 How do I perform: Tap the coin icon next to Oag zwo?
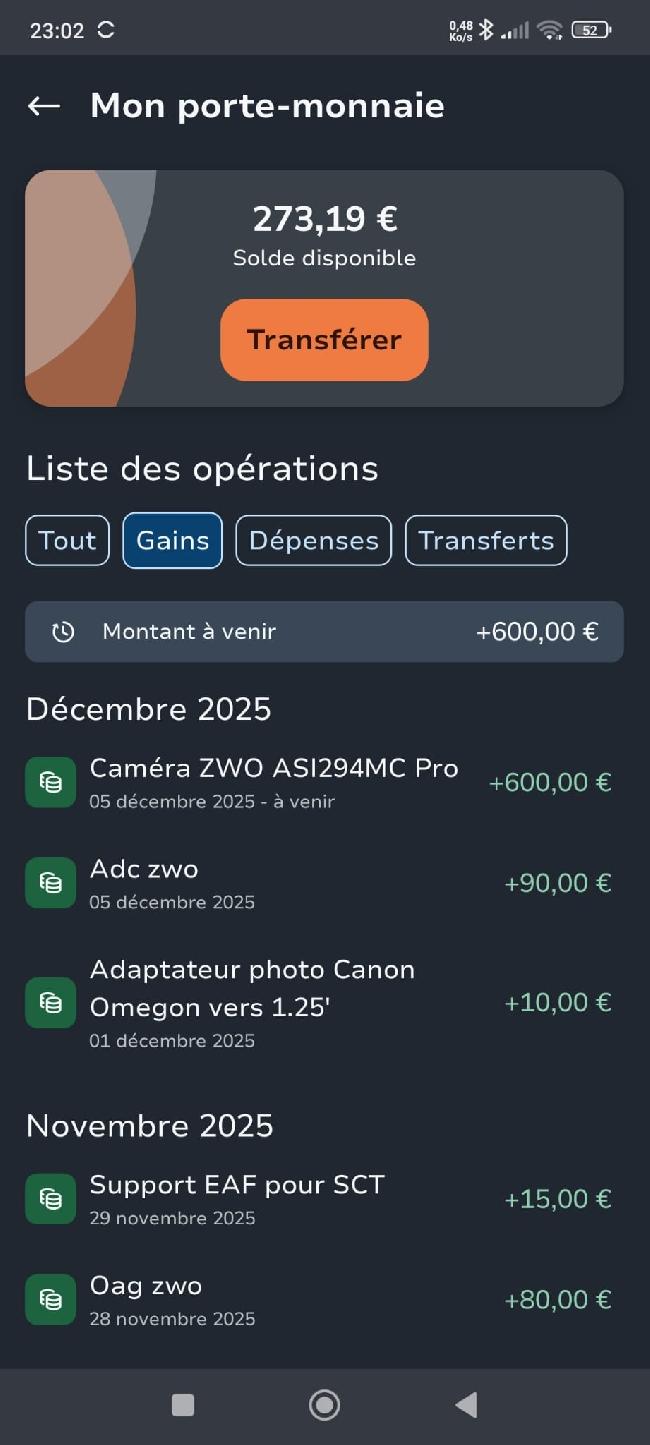coord(50,1299)
